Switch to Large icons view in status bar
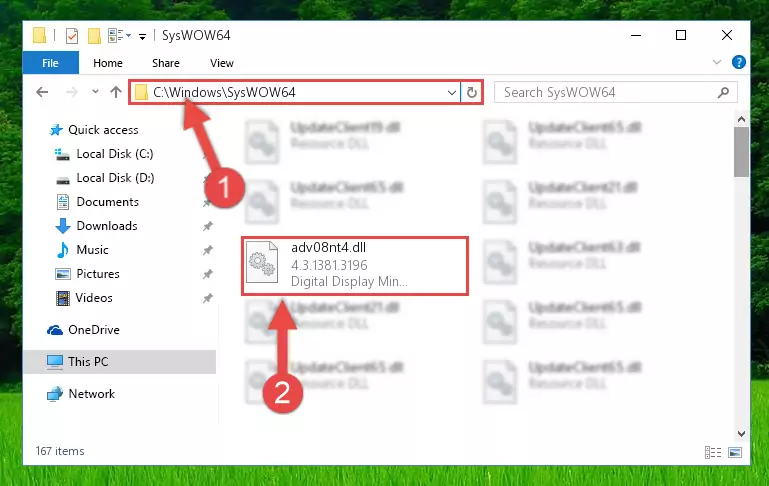Image resolution: width=769 pixels, height=486 pixels. 735,452
